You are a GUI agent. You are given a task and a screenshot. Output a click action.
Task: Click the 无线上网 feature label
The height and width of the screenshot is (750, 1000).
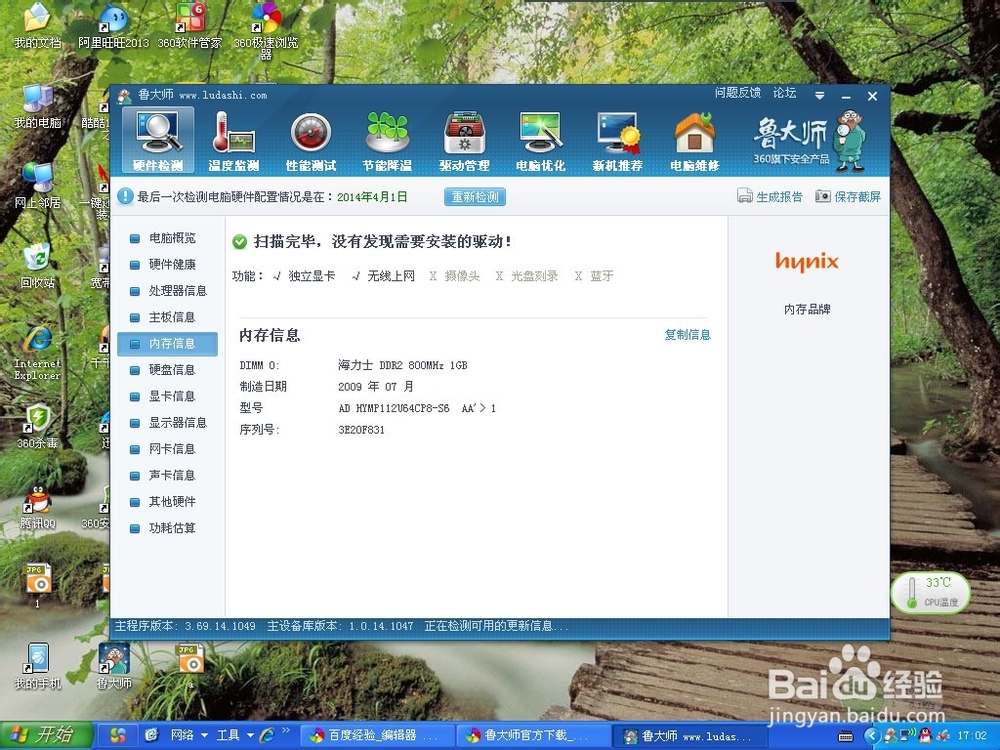click(x=391, y=276)
